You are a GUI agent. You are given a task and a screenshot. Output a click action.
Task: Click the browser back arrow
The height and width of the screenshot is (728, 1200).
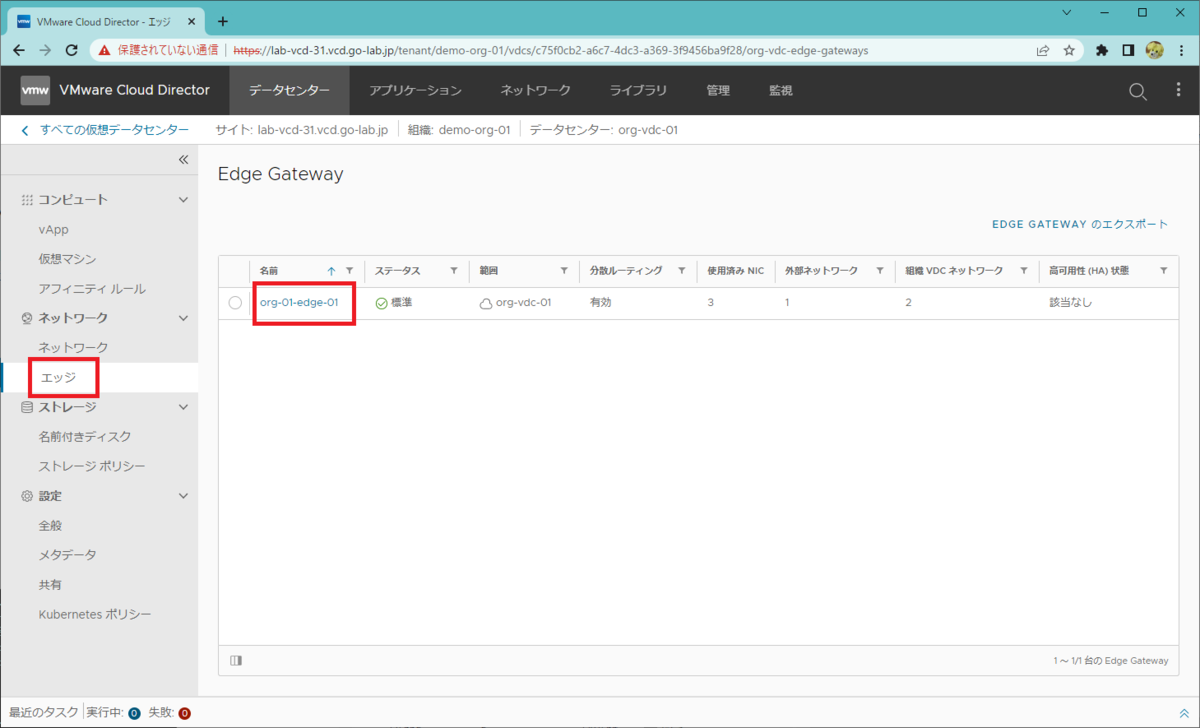click(20, 49)
